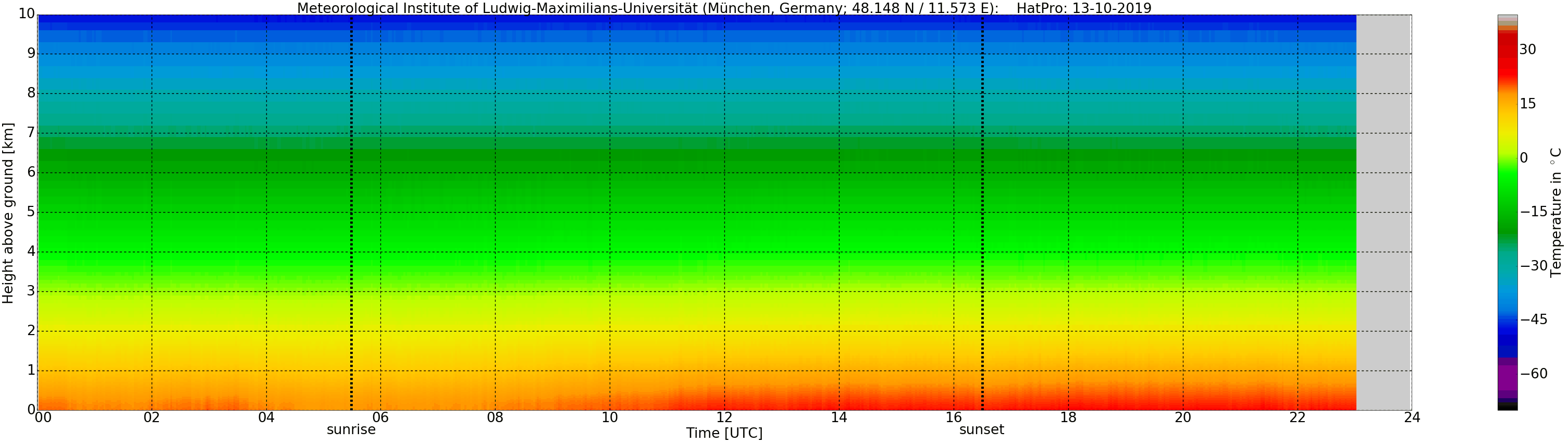Click the "Temperature in °C" colorbar label

pyautogui.click(x=1556, y=212)
